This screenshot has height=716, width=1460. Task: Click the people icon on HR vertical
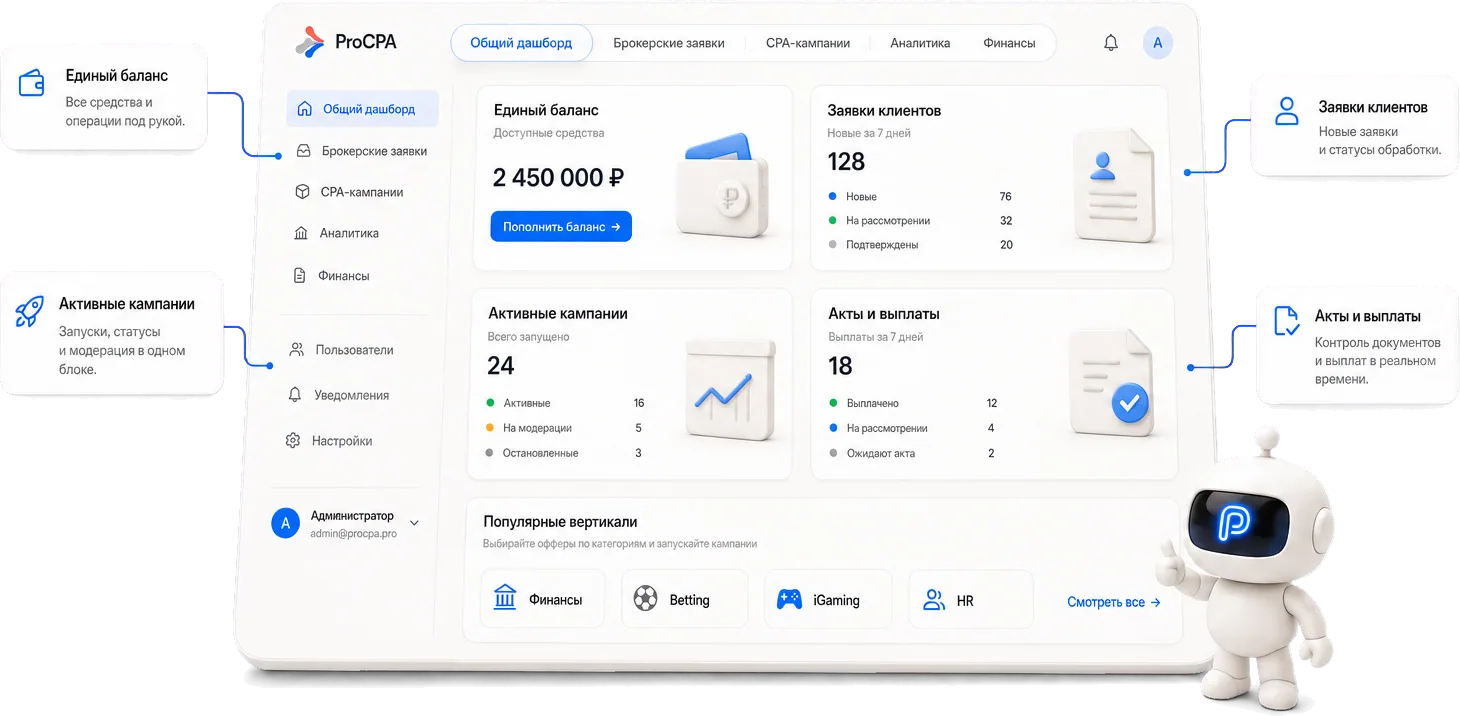(934, 600)
